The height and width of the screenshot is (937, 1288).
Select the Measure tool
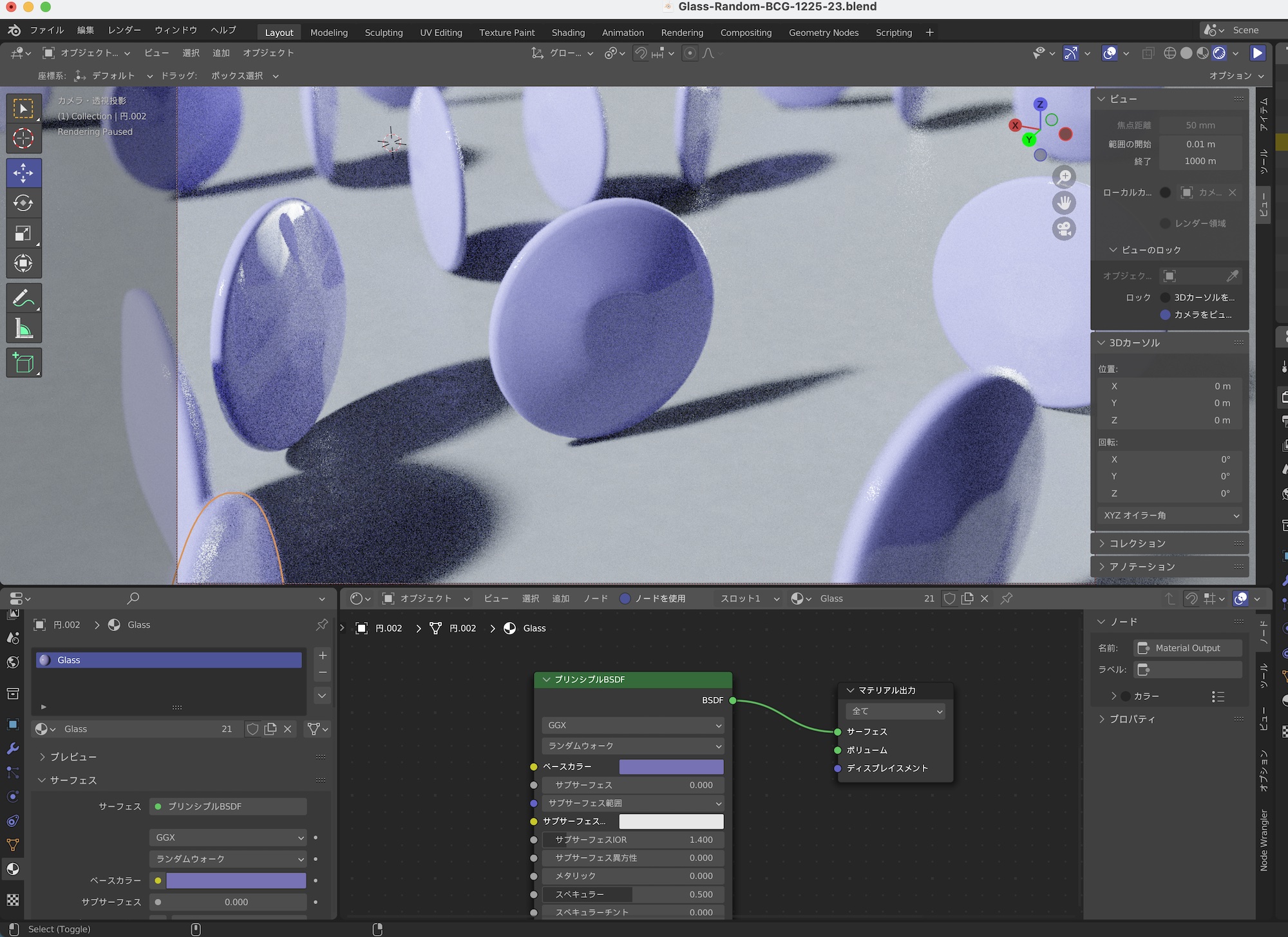pyautogui.click(x=24, y=329)
